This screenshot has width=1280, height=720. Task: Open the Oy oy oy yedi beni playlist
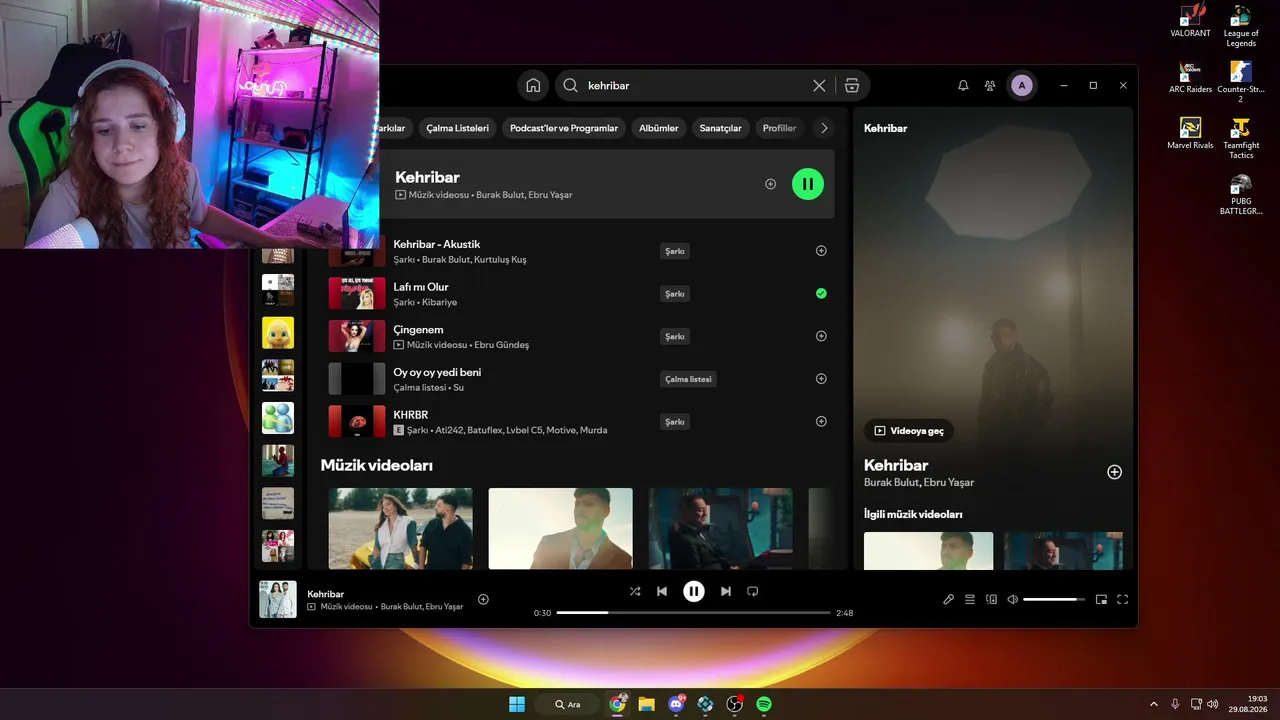pyautogui.click(x=580, y=379)
